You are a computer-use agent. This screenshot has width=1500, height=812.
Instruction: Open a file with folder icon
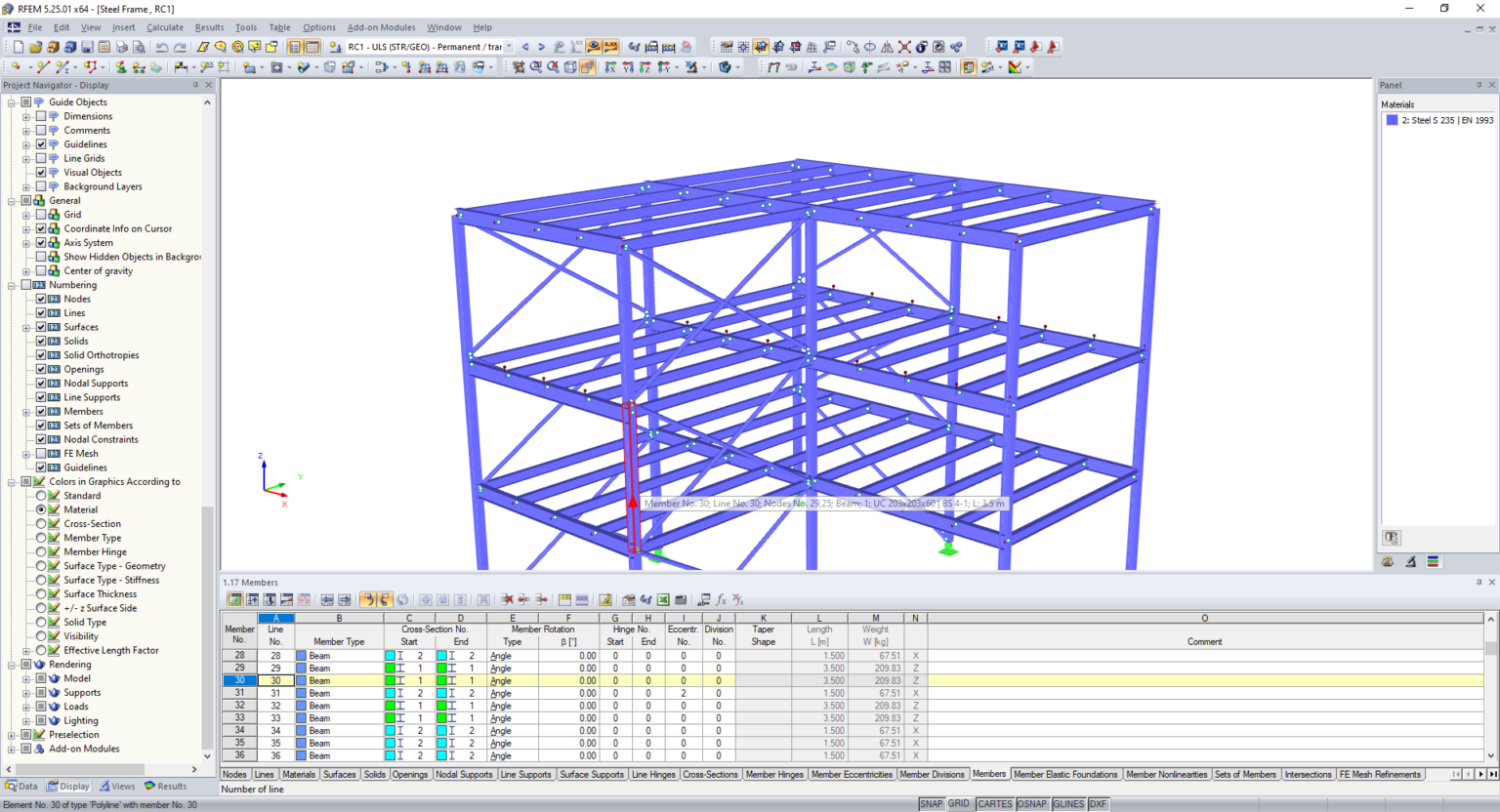pos(36,47)
